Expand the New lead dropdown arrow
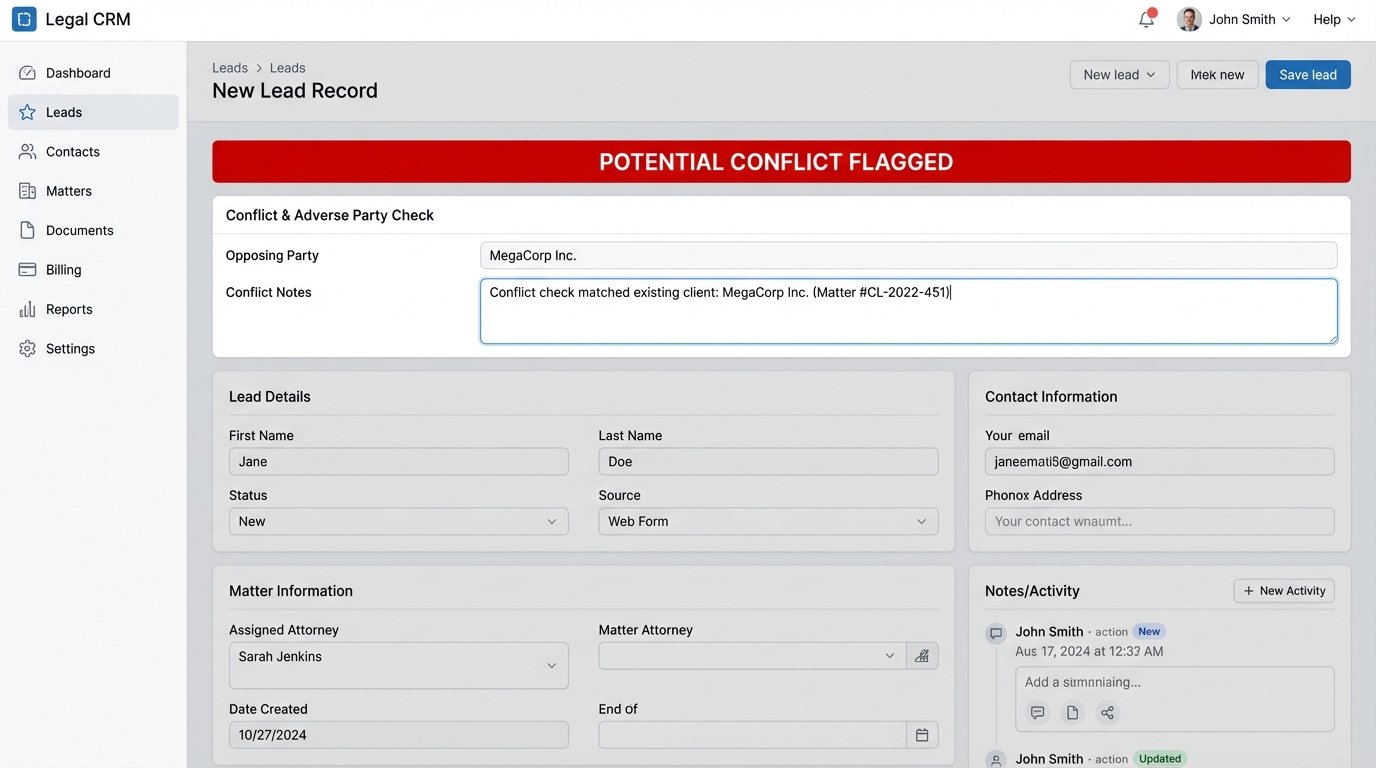 (x=1152, y=74)
